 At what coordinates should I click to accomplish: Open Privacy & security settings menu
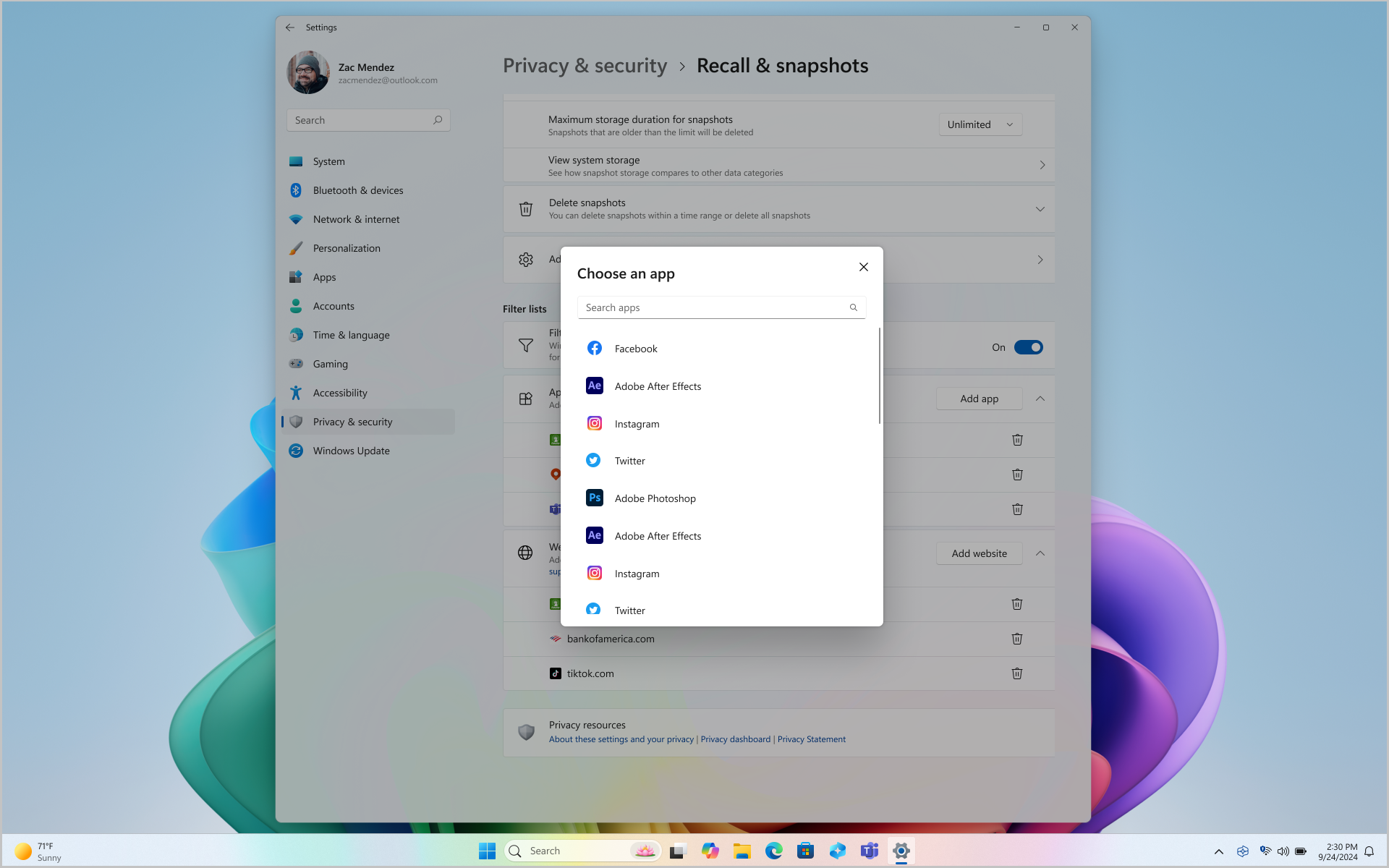352,421
